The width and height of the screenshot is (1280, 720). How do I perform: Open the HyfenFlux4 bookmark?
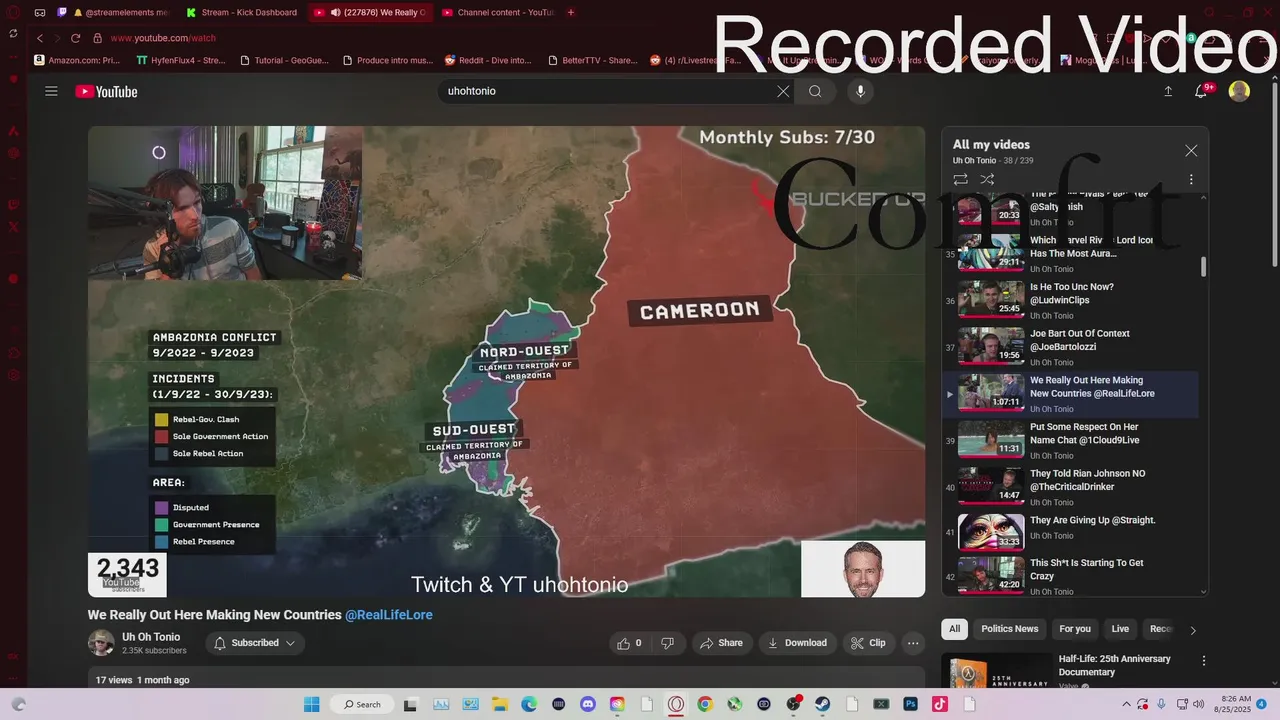tap(181, 60)
